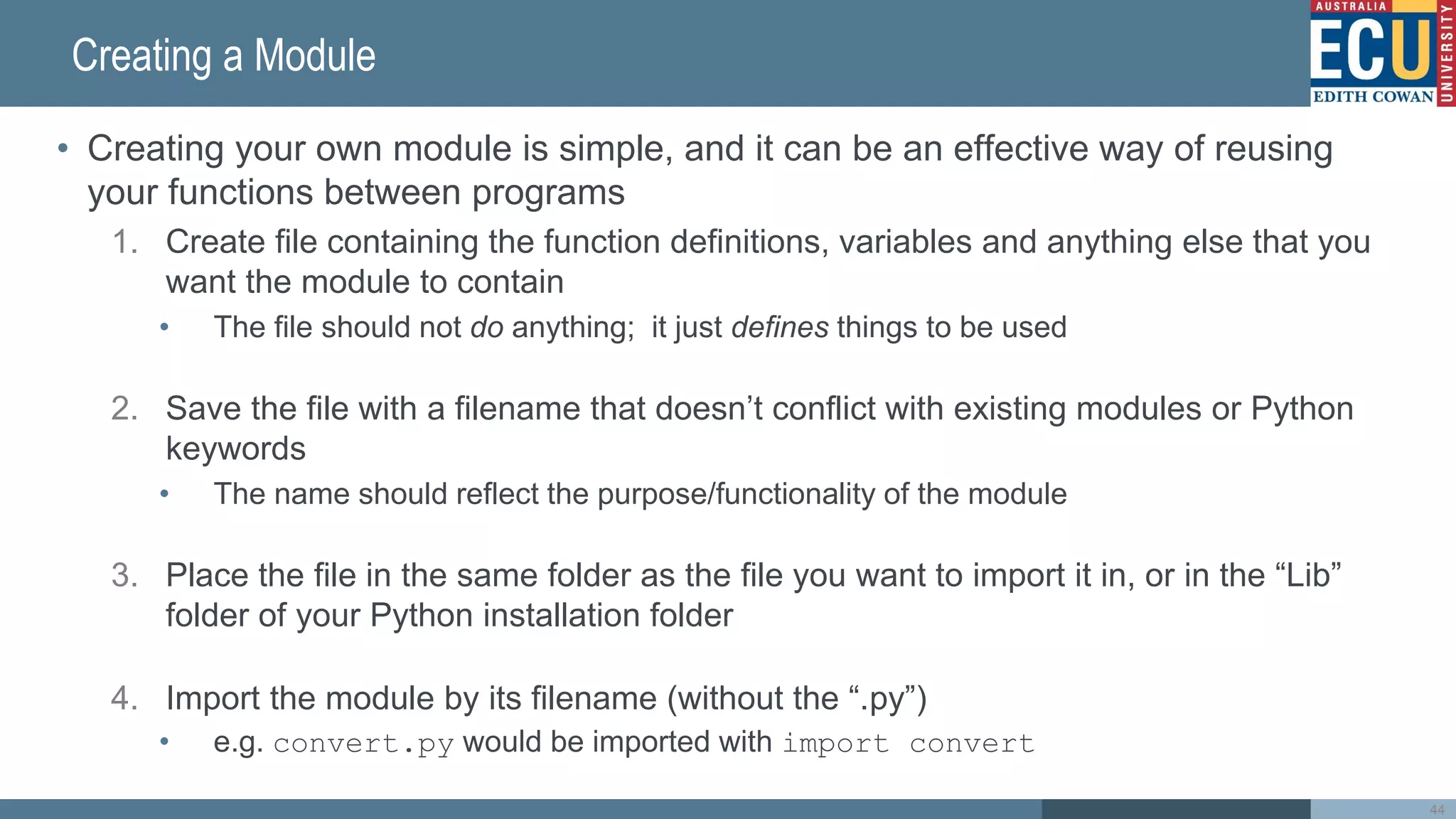Click the convert.py code text

click(363, 744)
